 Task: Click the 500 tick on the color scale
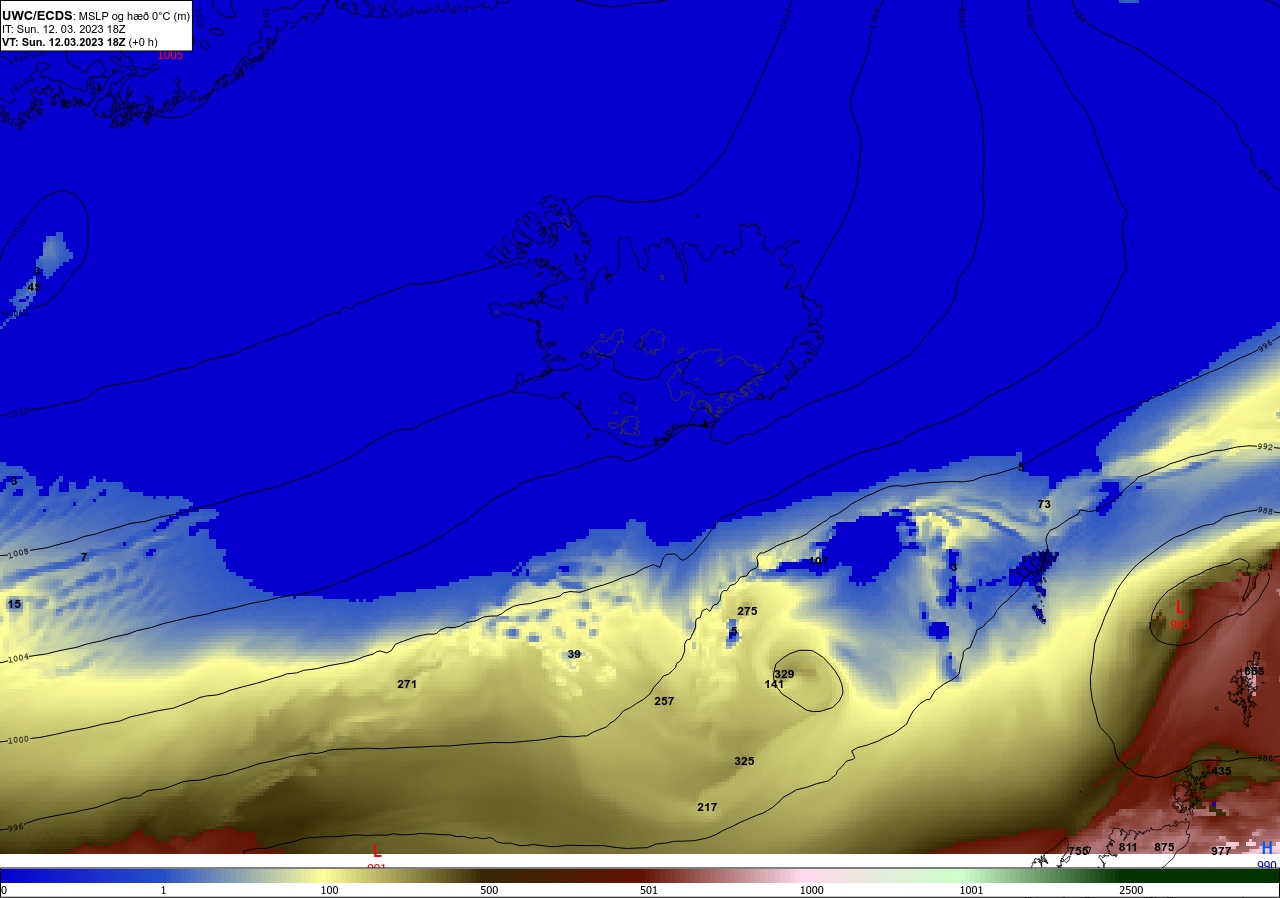[489, 890]
